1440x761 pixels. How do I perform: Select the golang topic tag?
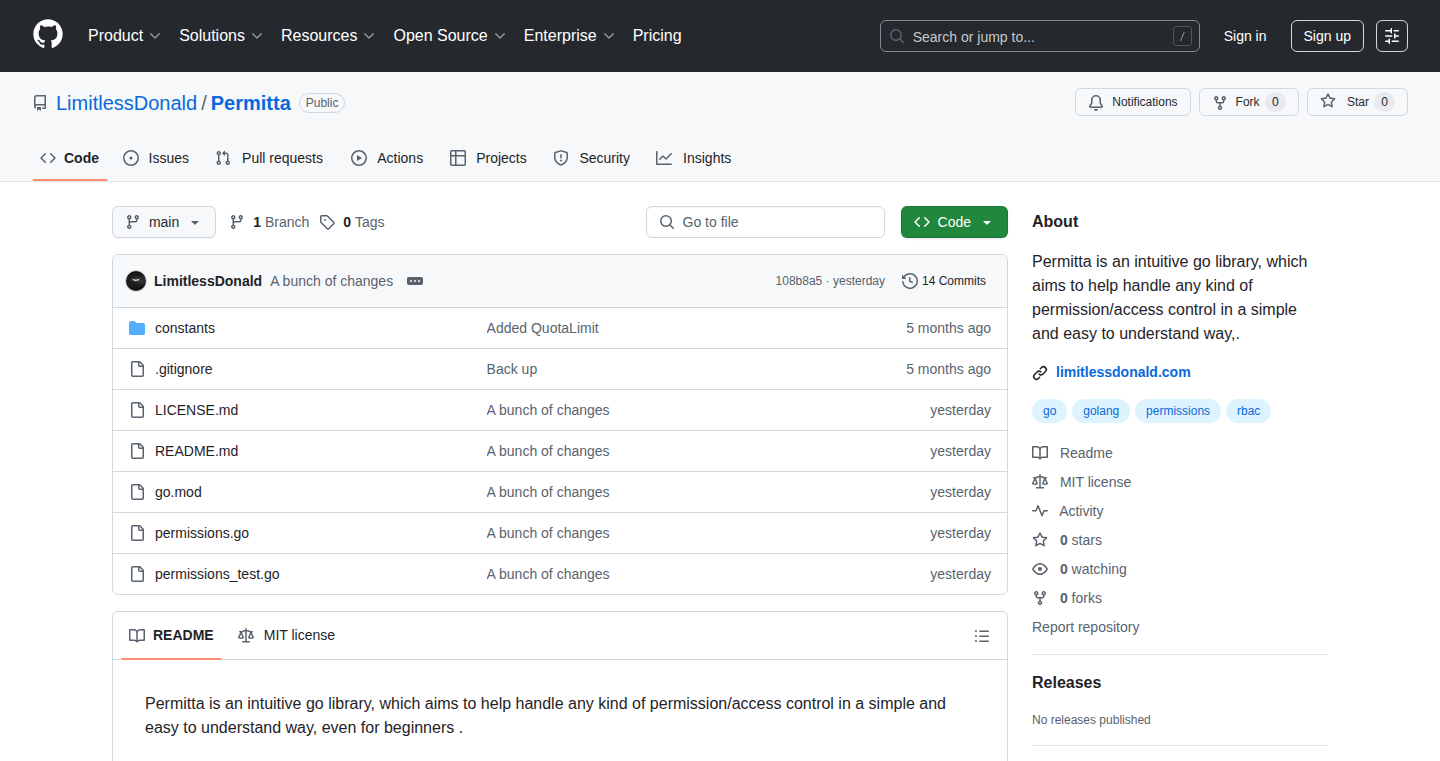[x=1101, y=411]
